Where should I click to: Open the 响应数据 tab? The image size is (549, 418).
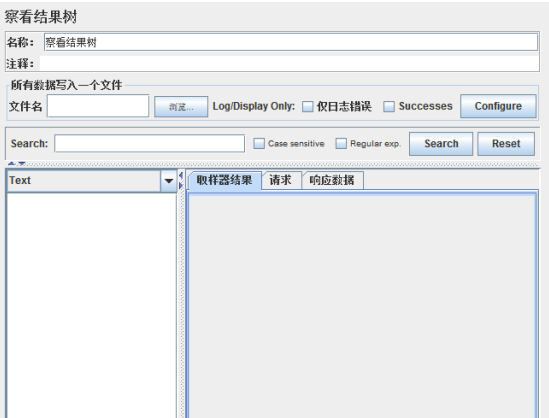click(x=332, y=180)
